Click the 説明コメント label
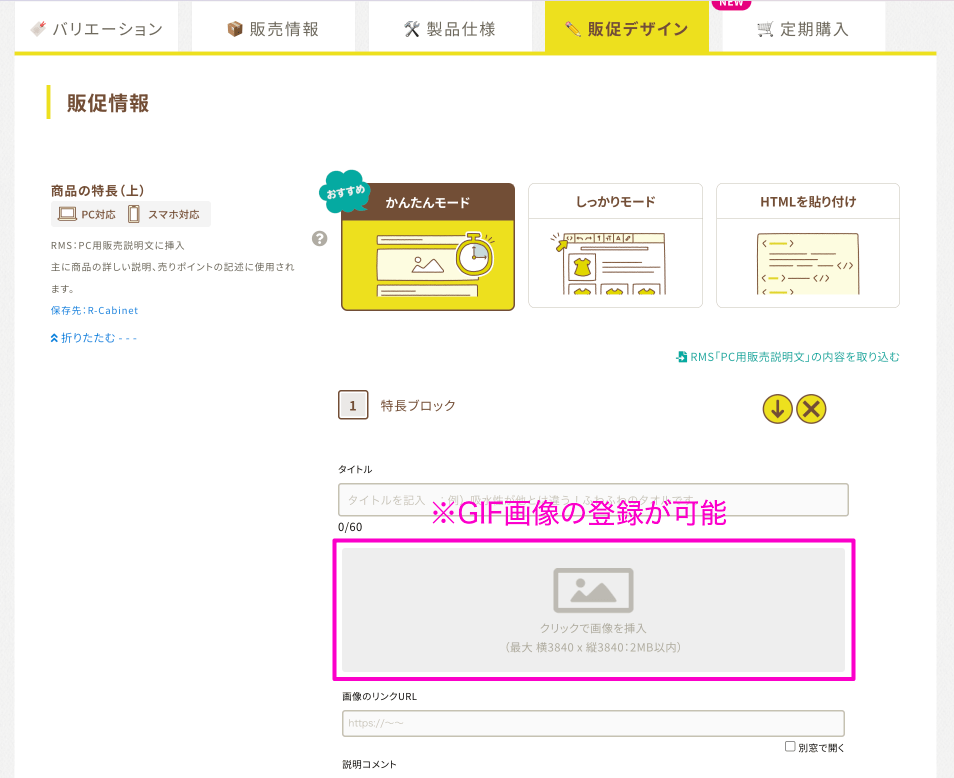This screenshot has height=778, width=954. tap(369, 765)
